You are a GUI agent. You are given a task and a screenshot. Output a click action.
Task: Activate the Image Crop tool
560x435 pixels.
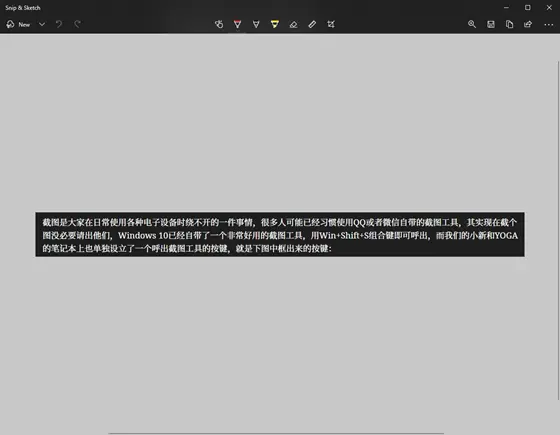[331, 24]
